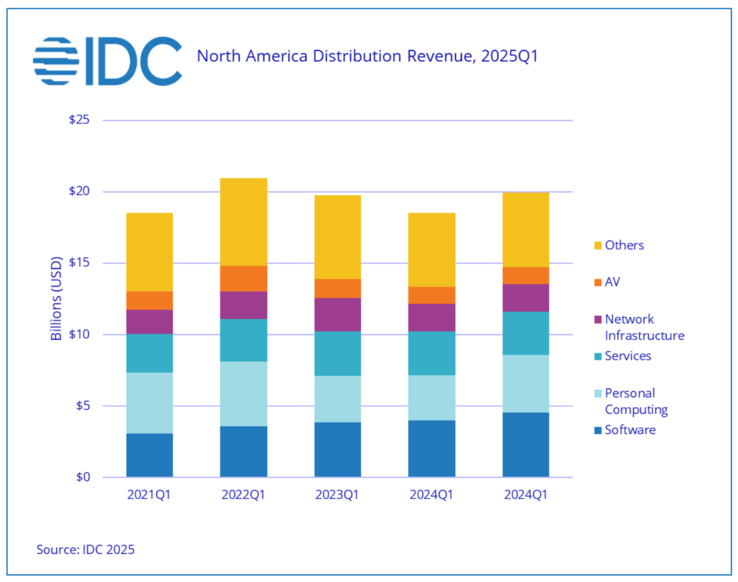Click the Others segment of 2022Q1 bar
The width and height of the screenshot is (738, 582).
coord(243,222)
